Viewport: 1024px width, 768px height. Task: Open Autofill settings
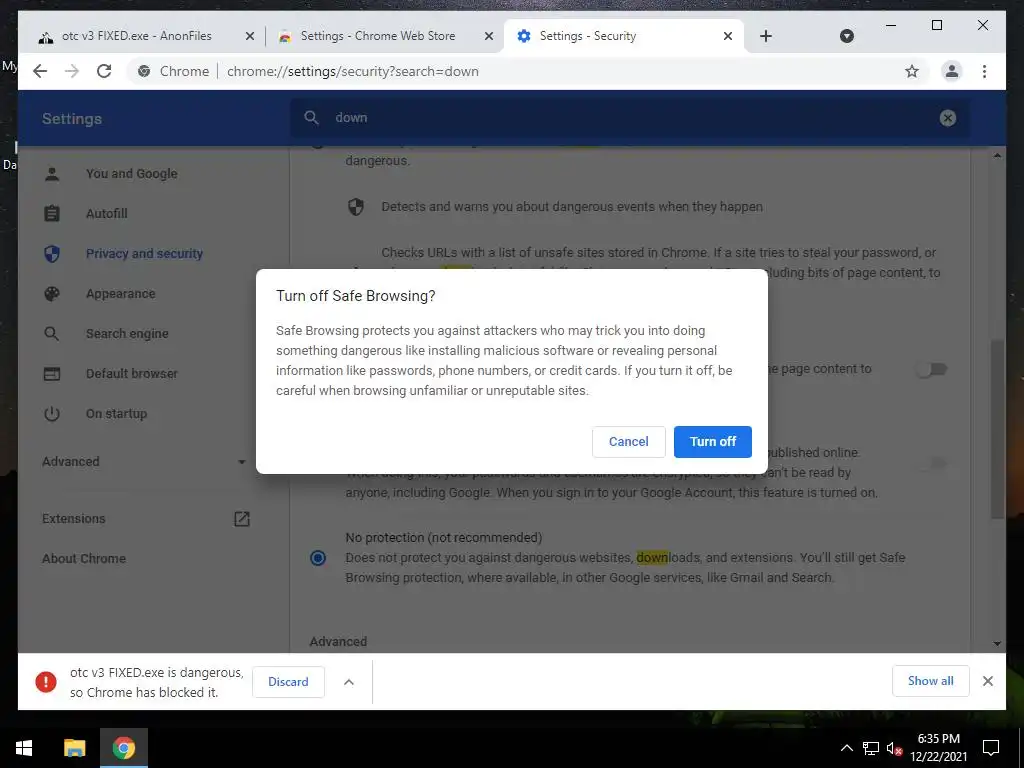[106, 214]
